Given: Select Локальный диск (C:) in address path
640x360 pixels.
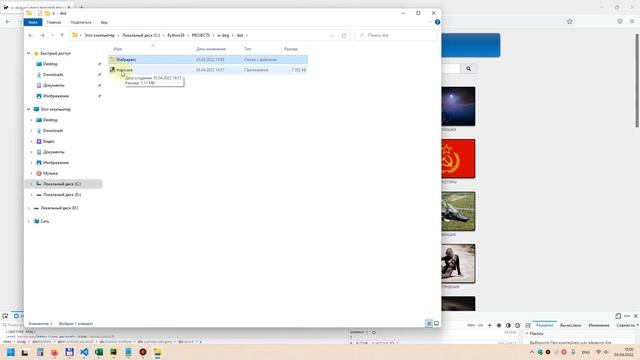Looking at the screenshot, I should pos(141,36).
